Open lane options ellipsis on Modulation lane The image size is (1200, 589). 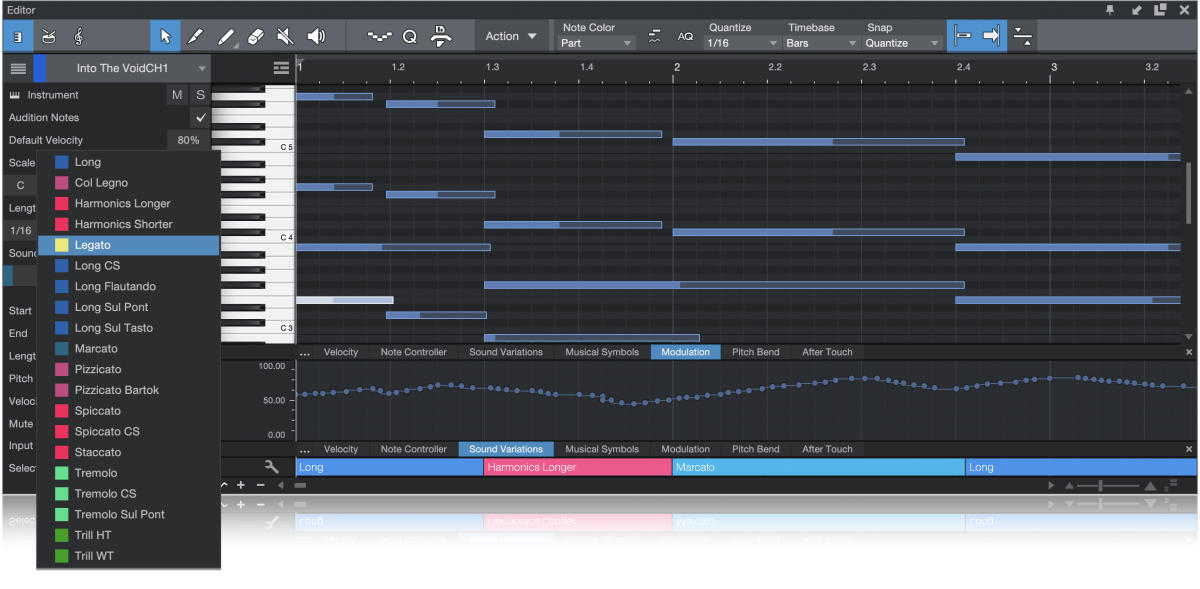point(305,352)
